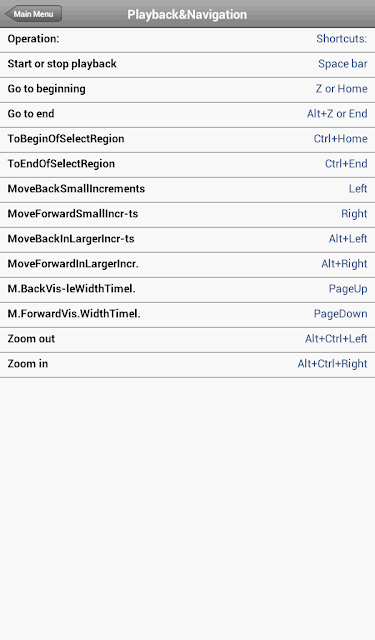This screenshot has width=375, height=640.
Task: Select the Zoom in row
Action: (187, 365)
